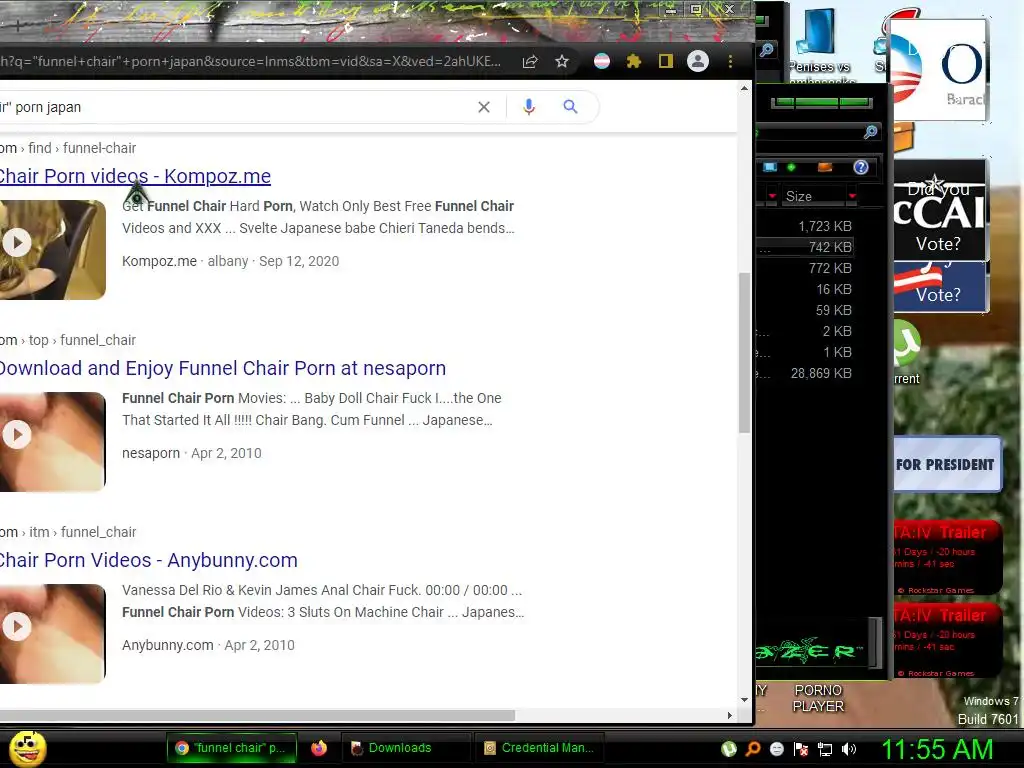Click the orange folder icon in dark toolbar
The height and width of the screenshot is (768, 1024).
[825, 167]
